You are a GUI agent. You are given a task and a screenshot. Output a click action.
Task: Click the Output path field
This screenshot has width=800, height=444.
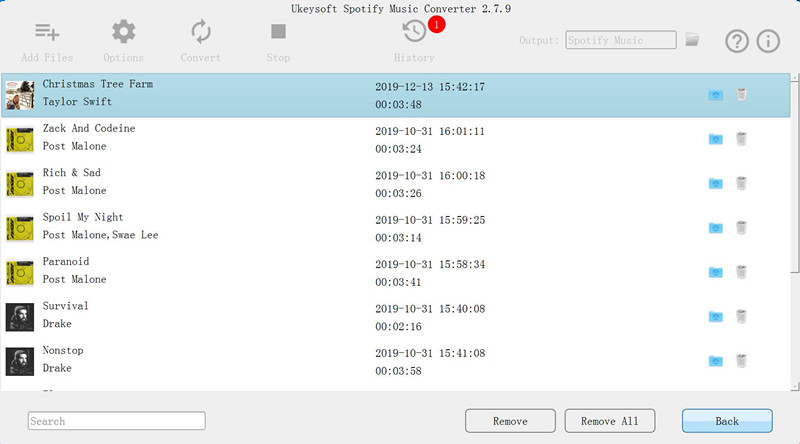click(621, 40)
